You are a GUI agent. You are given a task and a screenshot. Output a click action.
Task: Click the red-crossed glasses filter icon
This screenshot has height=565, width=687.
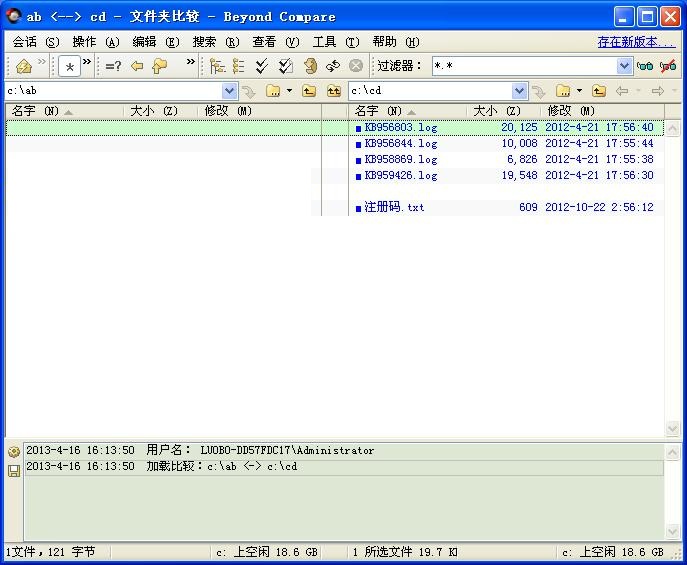click(x=668, y=66)
